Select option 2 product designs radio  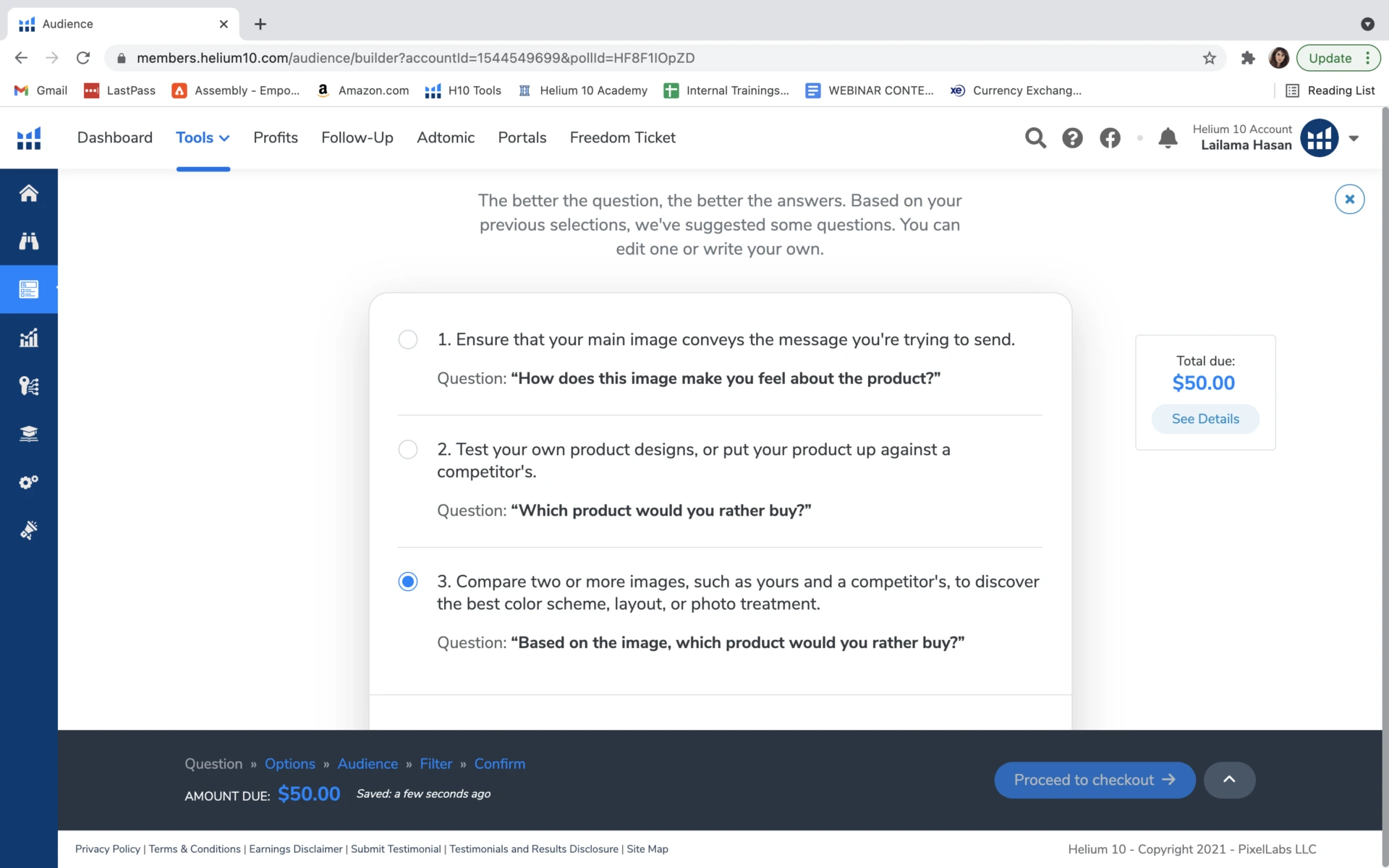408,449
